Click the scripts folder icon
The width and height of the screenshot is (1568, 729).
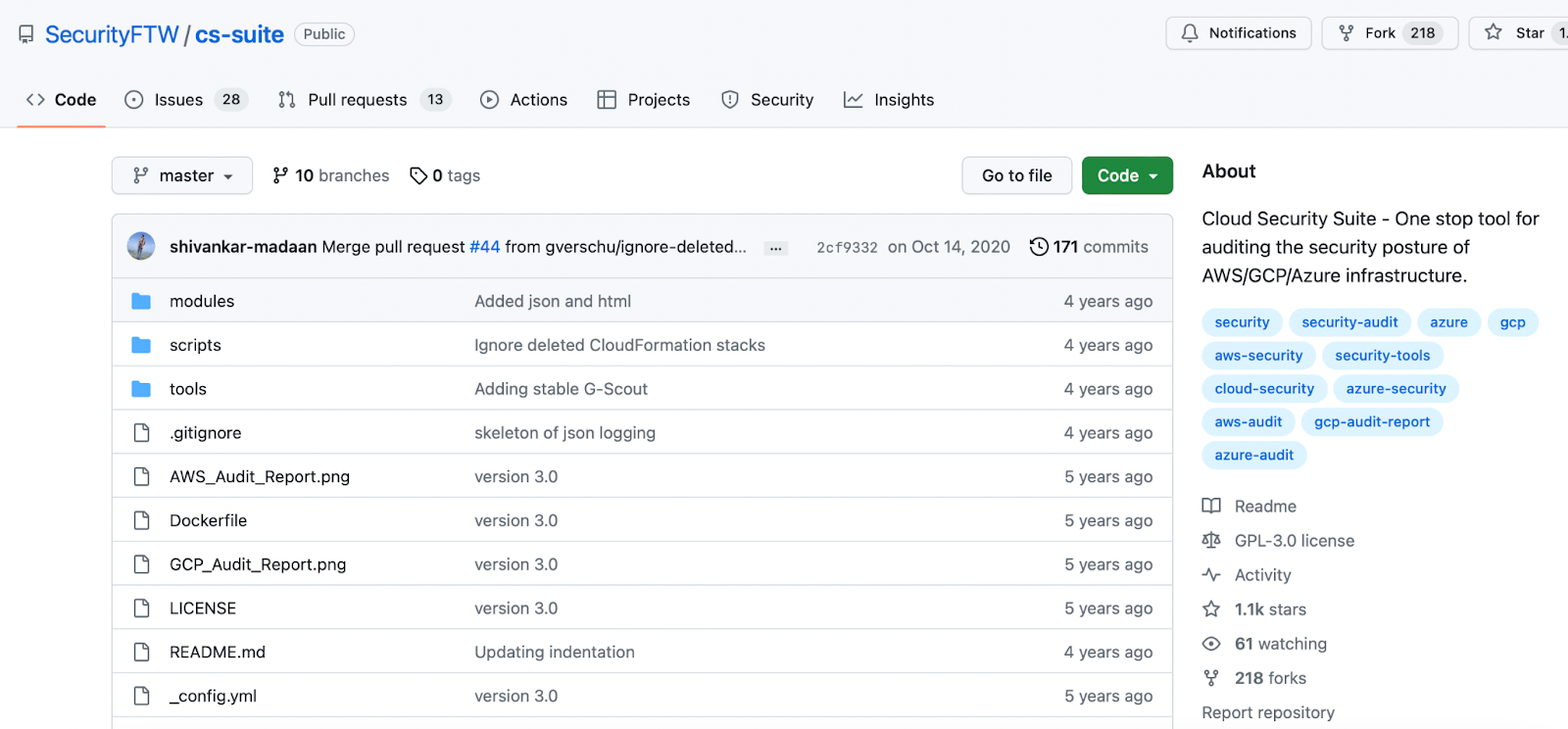coord(141,345)
